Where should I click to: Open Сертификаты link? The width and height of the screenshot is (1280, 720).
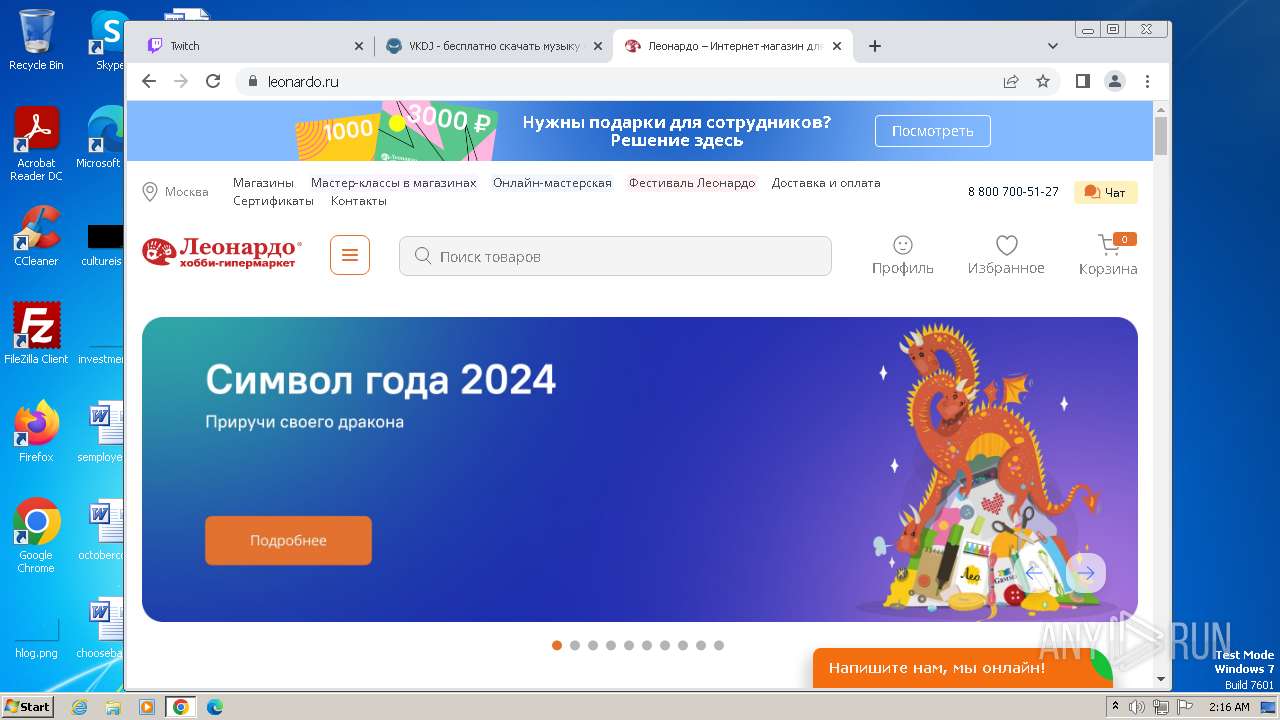point(273,201)
